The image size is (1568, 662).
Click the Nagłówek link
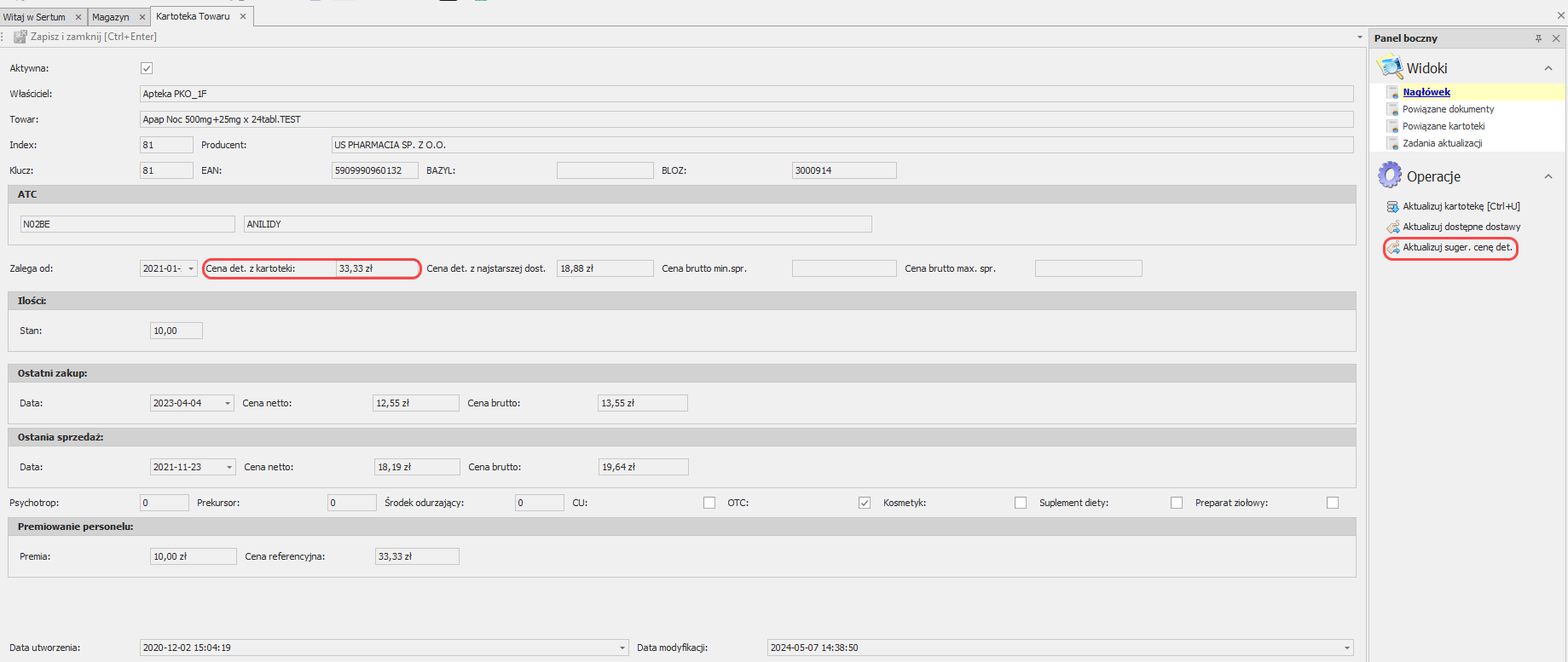coord(1426,92)
